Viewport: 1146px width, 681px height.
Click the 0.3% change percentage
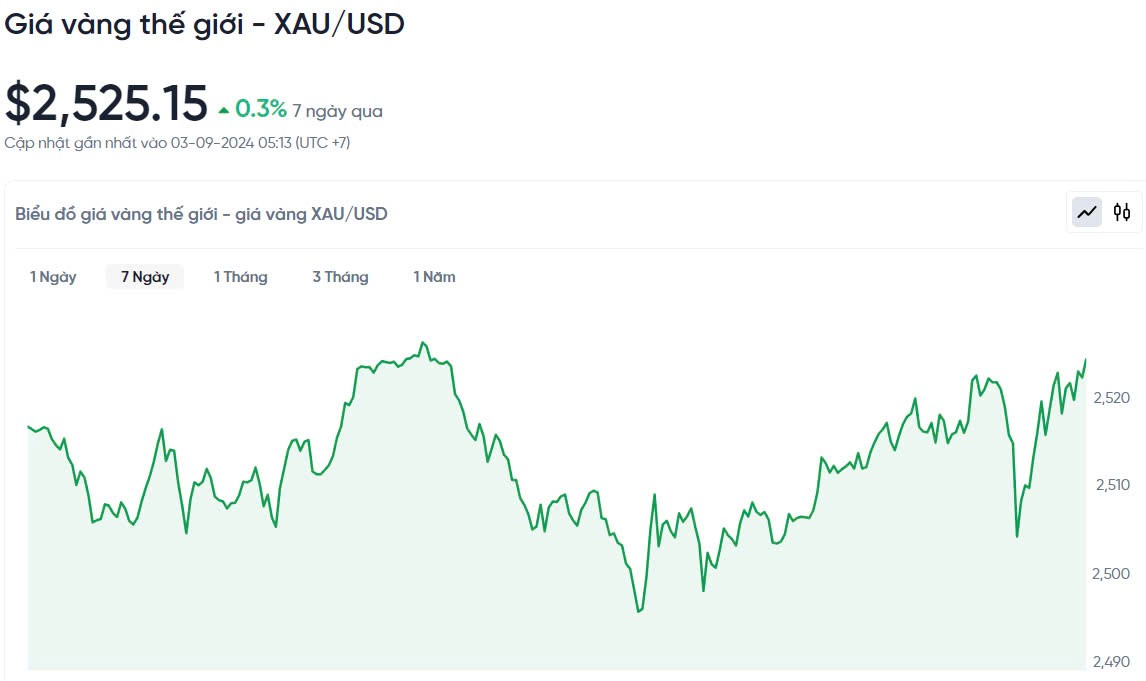(x=261, y=109)
